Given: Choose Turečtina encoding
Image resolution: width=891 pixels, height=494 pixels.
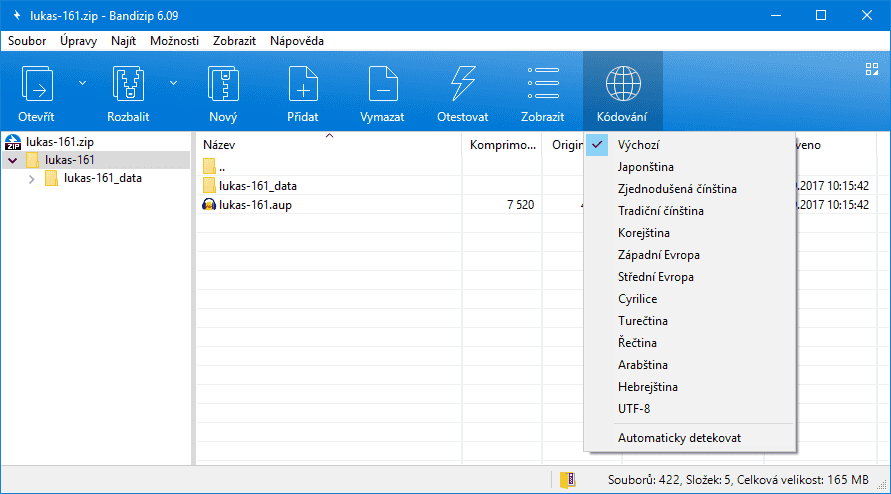Looking at the screenshot, I should tap(690, 321).
